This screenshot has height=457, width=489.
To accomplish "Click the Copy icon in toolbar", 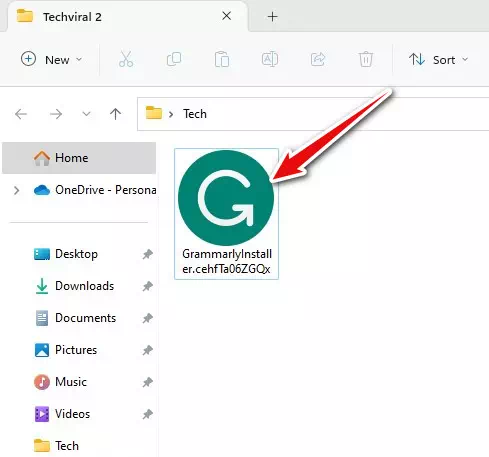I will (174, 60).
